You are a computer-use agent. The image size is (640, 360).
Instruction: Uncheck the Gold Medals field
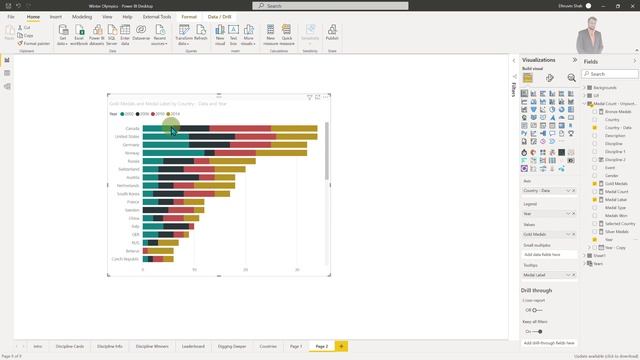coord(595,184)
